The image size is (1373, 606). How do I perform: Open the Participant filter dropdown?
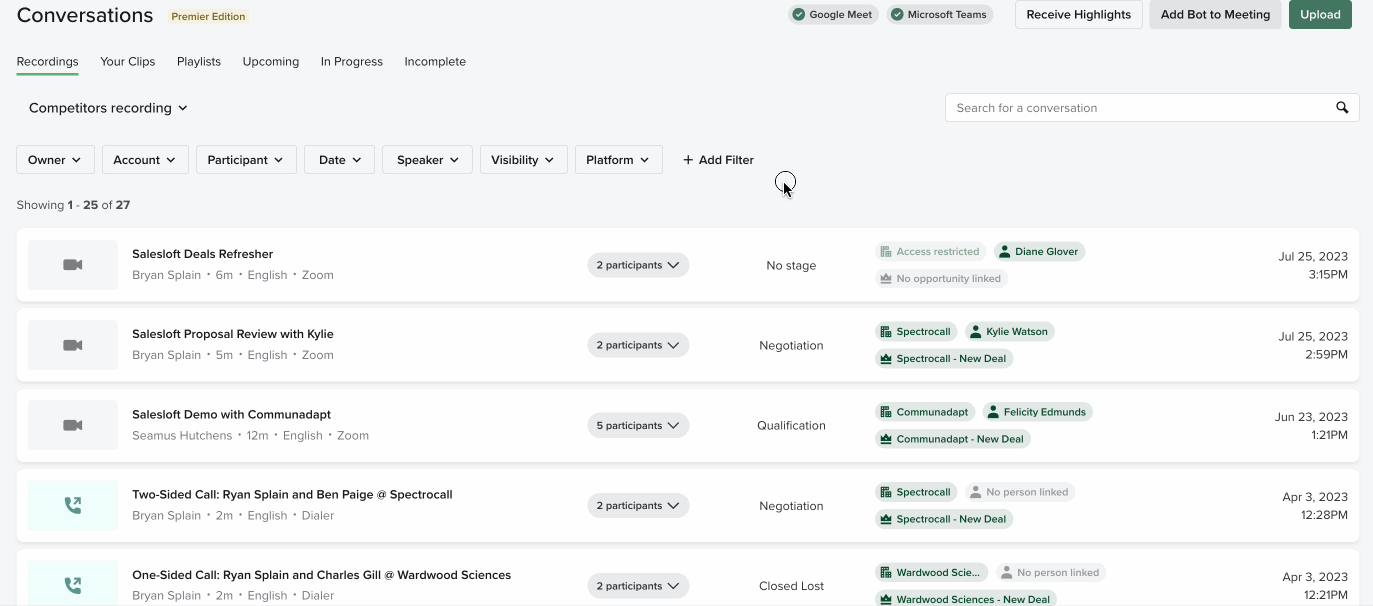tap(246, 160)
